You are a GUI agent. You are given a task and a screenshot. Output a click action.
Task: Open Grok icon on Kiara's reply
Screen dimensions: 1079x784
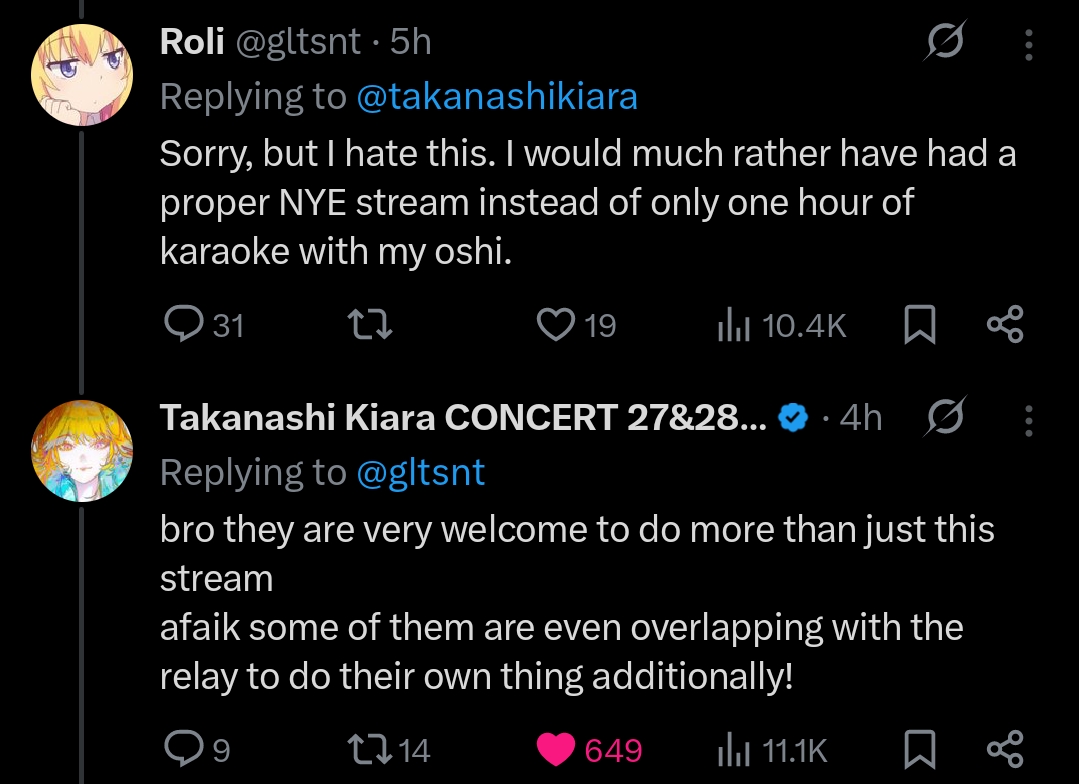pos(944,419)
